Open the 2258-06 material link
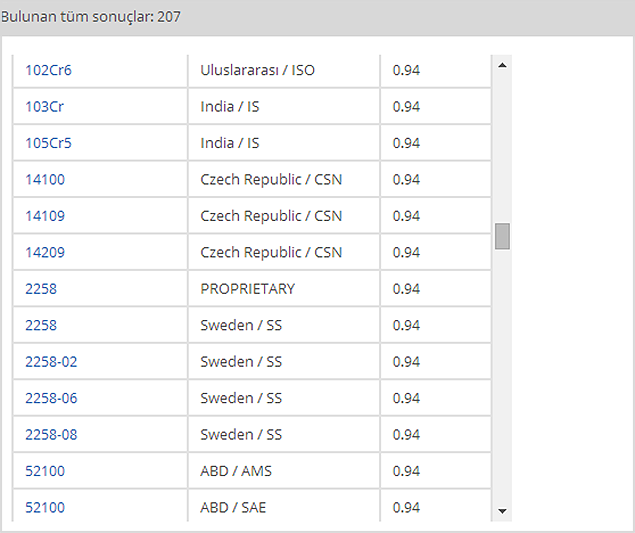 coord(51,398)
